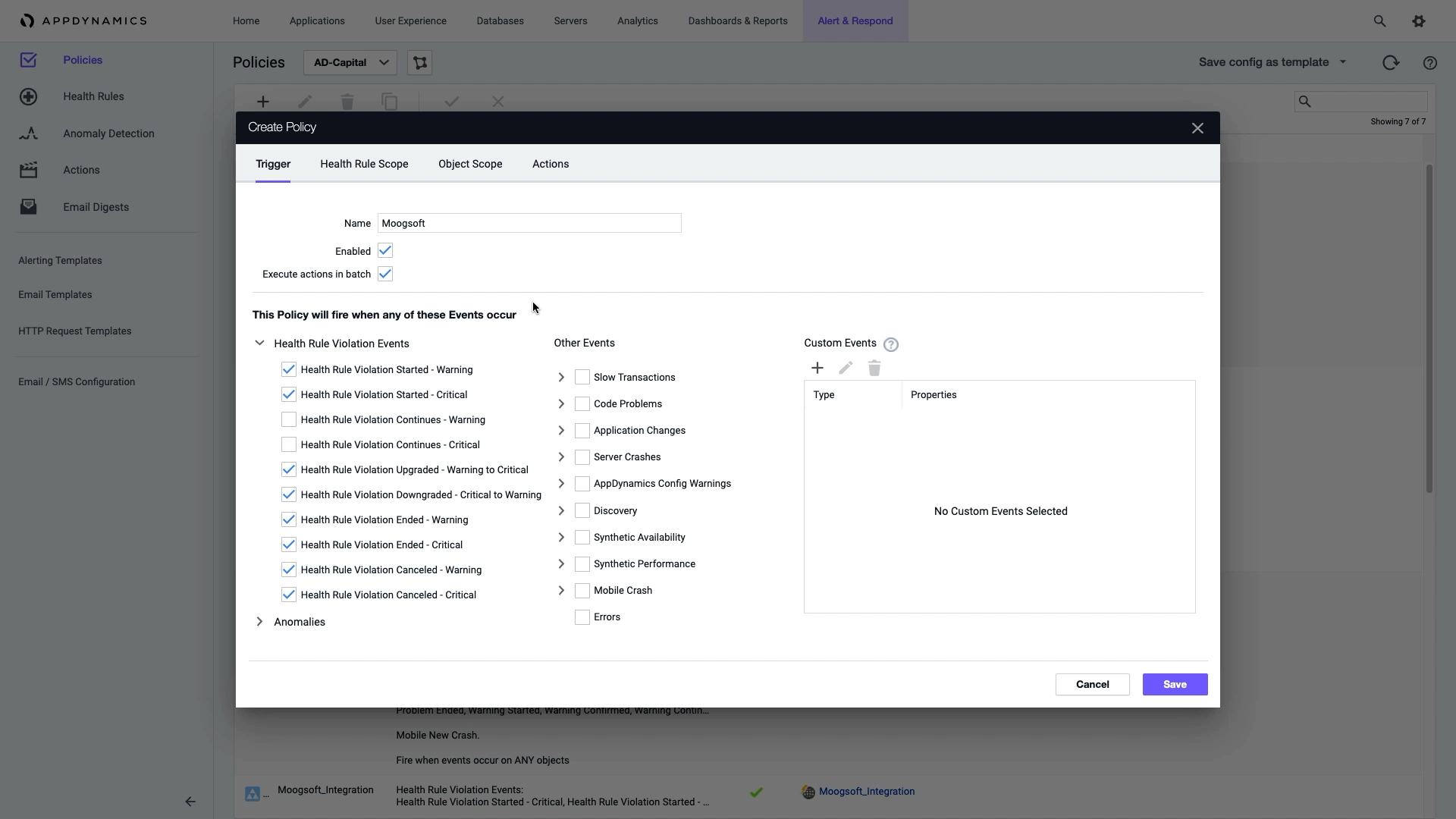Expand Slow Transactions events

coord(561,377)
